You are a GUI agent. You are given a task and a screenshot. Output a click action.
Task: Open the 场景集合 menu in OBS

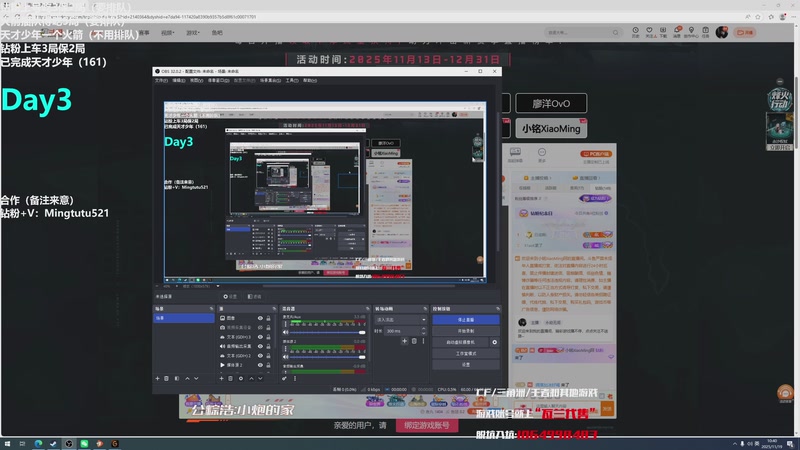(270, 81)
